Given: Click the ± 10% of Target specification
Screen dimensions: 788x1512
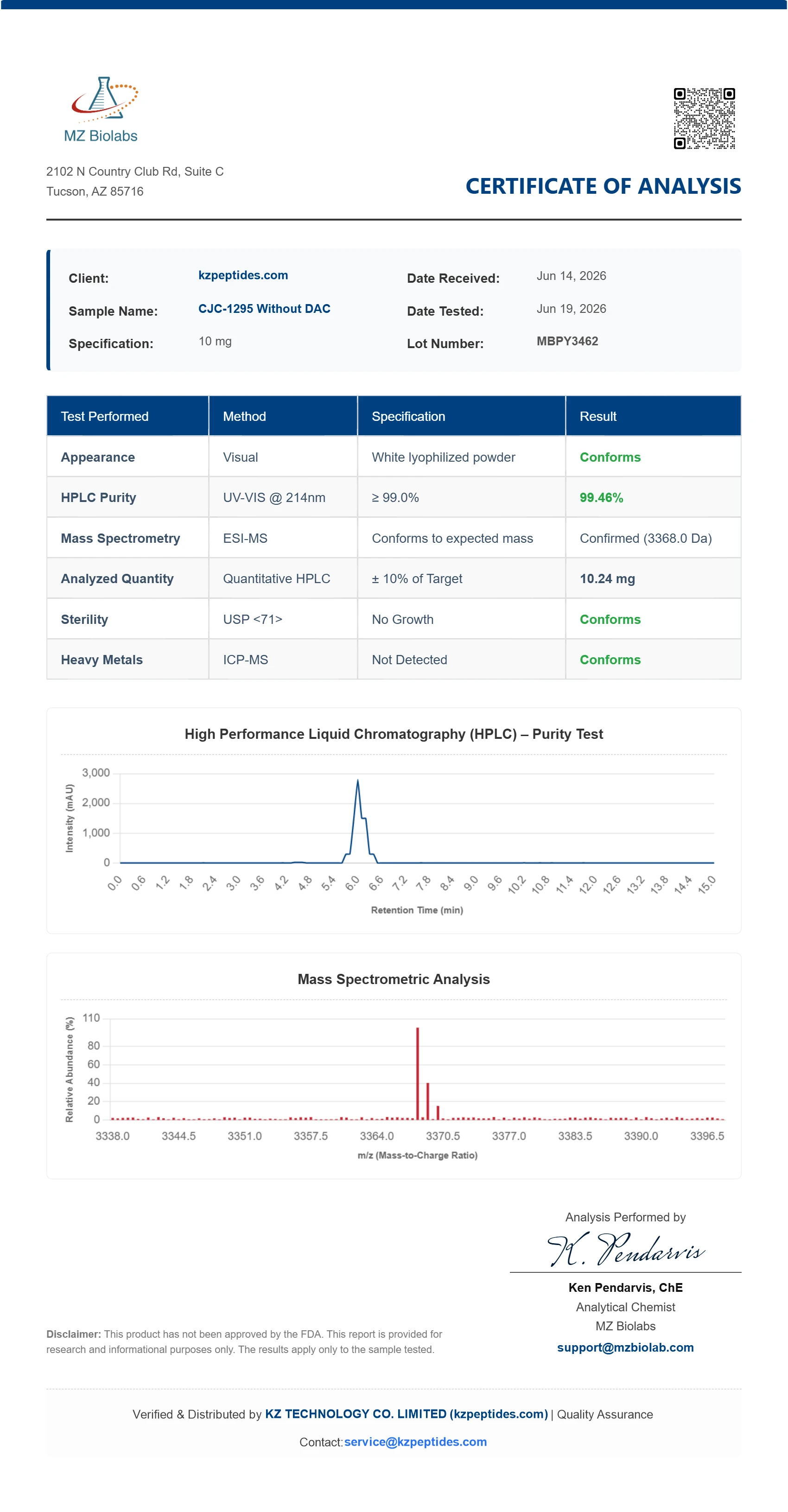Looking at the screenshot, I should tap(417, 579).
